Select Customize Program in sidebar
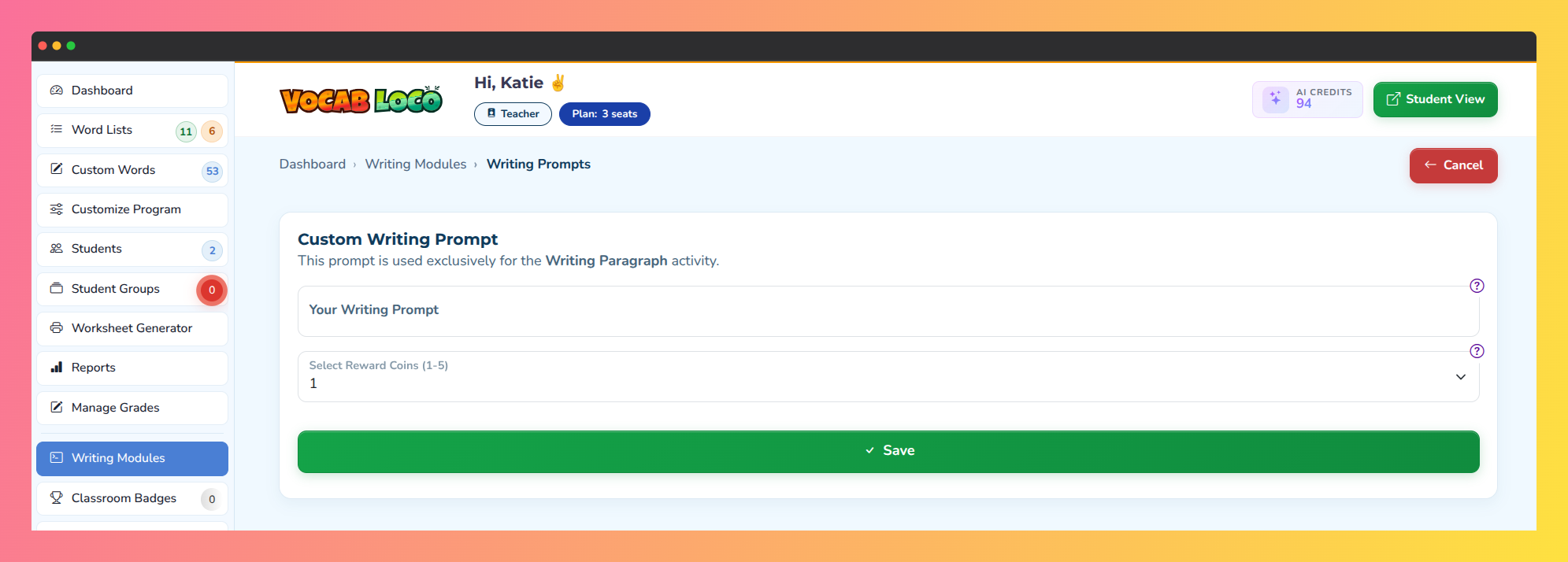The image size is (1568, 562). pyautogui.click(x=132, y=210)
